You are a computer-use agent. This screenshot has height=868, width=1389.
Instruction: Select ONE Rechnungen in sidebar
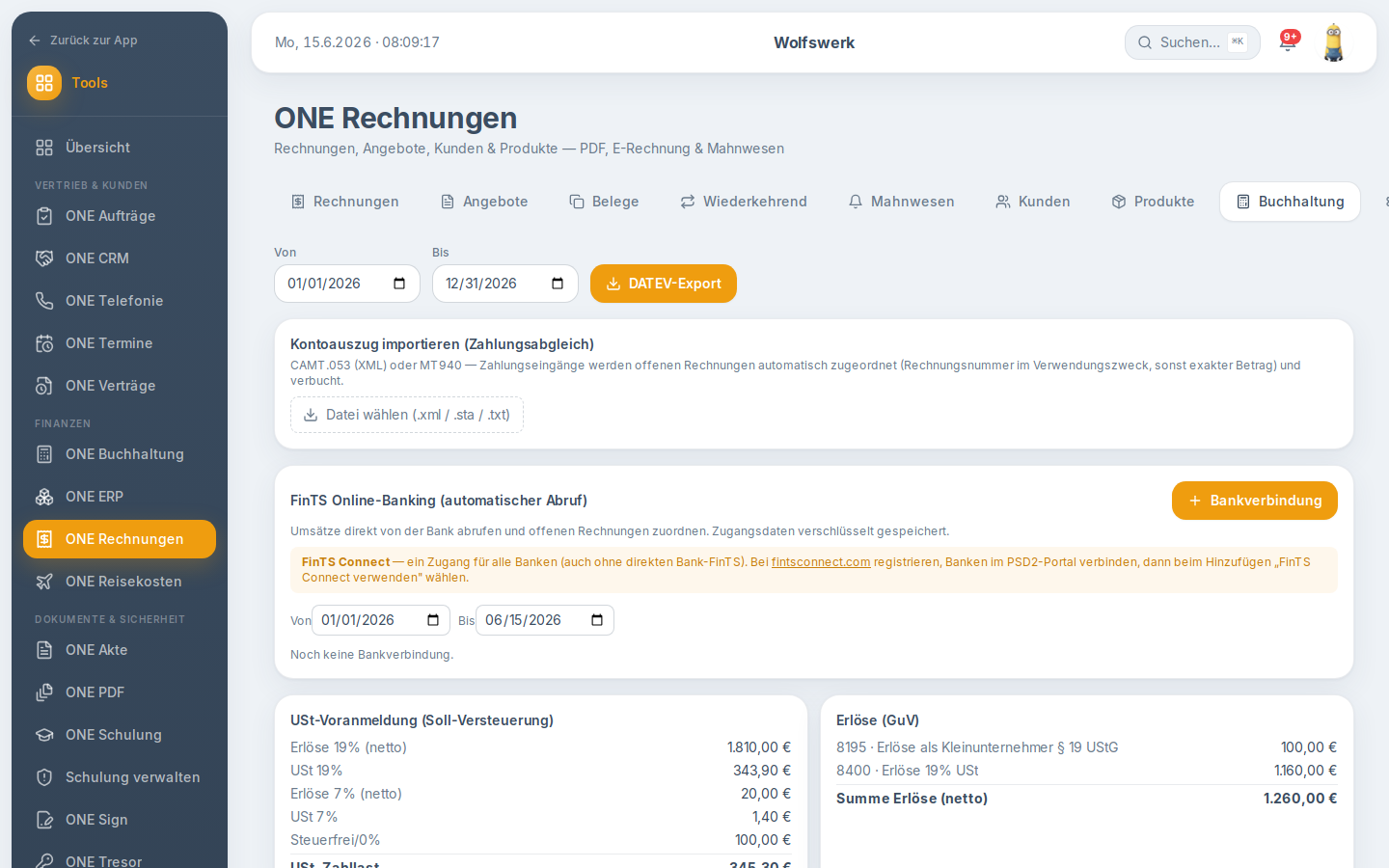point(120,539)
